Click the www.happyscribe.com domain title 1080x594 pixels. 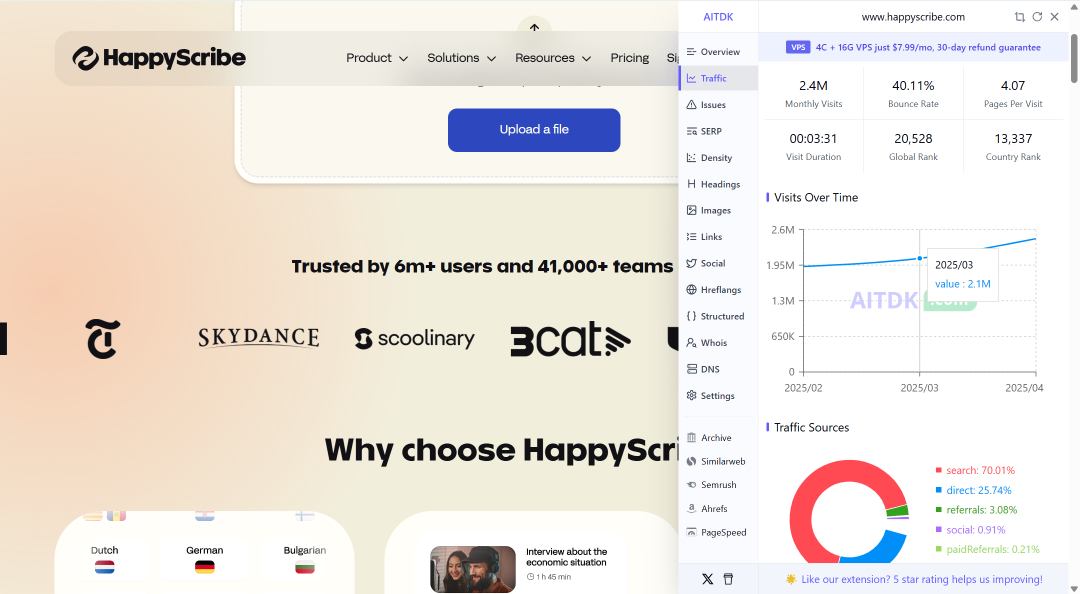[913, 17]
